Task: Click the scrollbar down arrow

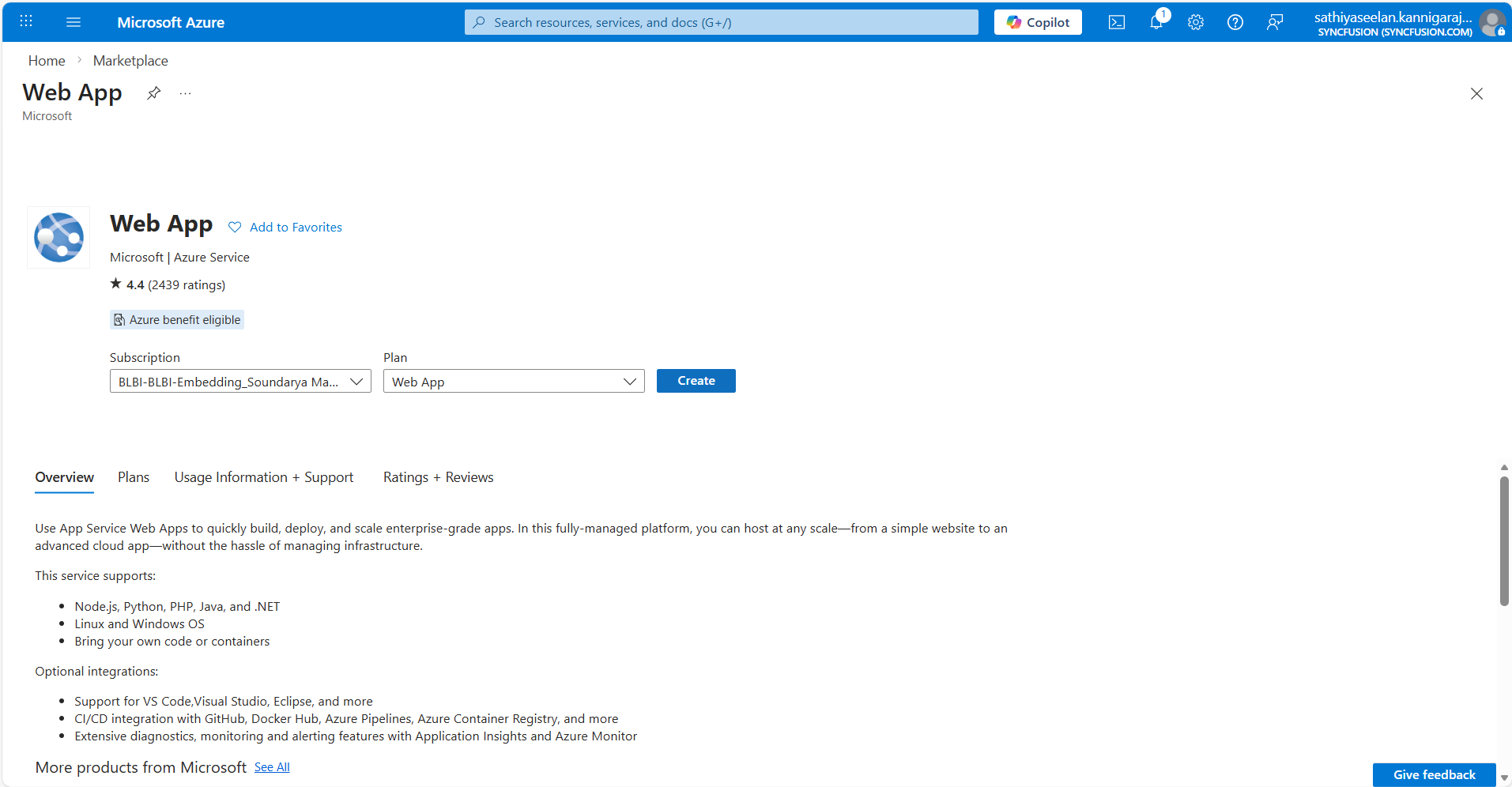Action: (x=1504, y=778)
